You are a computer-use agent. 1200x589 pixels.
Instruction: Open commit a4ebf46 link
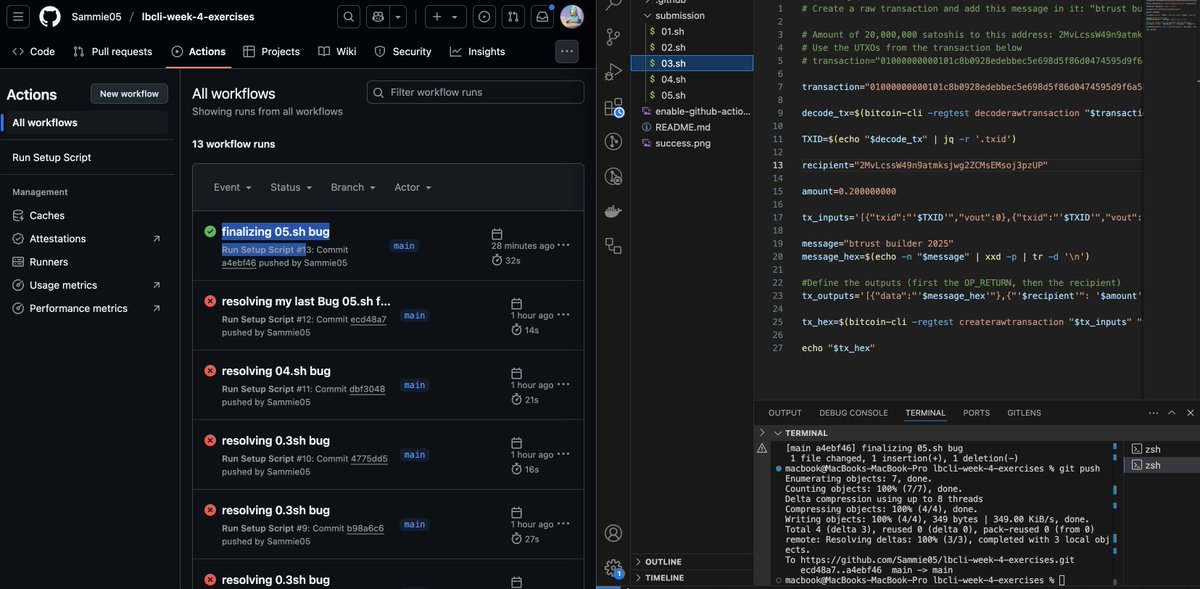239,263
